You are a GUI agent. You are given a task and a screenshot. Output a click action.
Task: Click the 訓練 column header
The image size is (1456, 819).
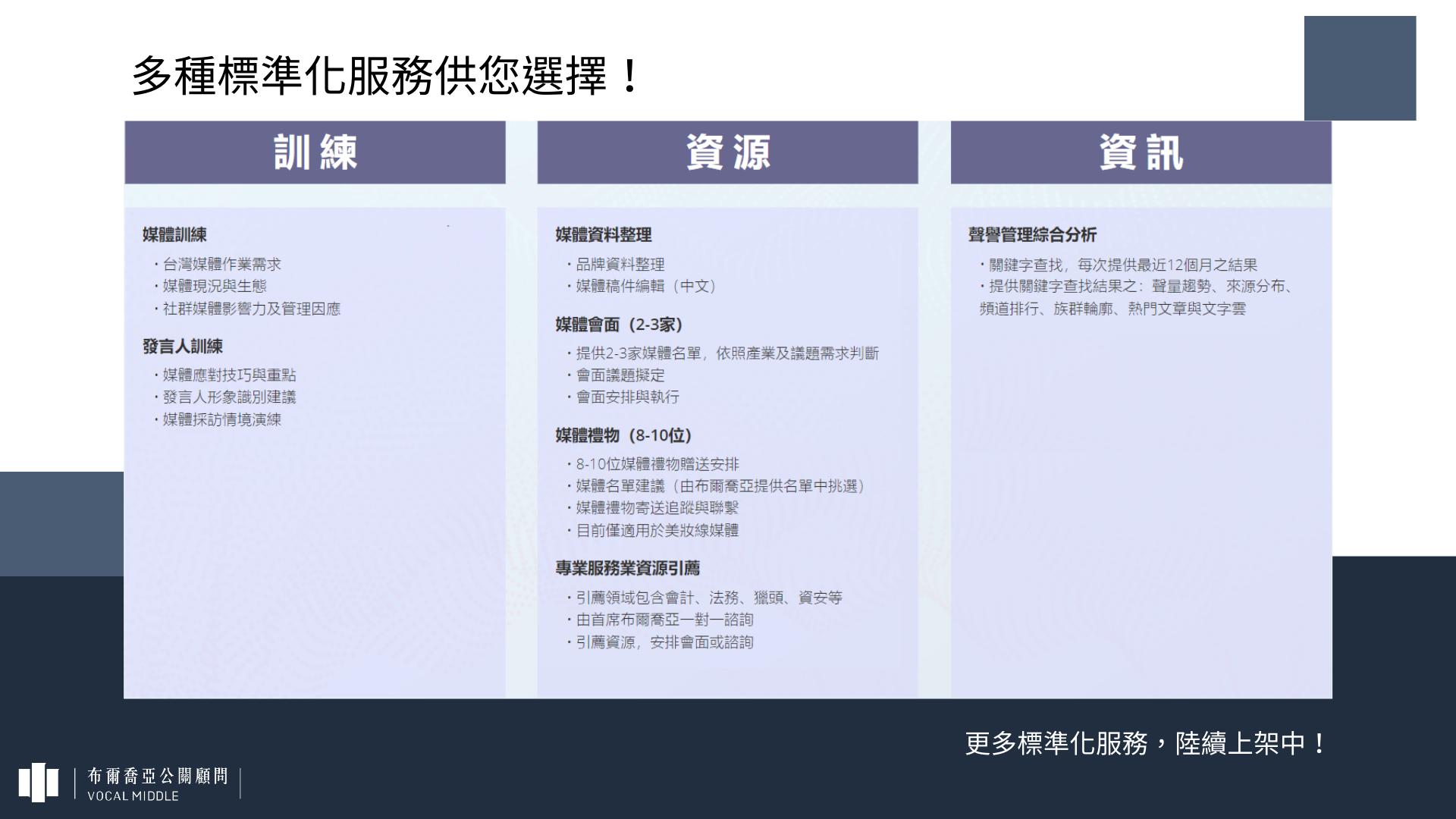(x=315, y=152)
